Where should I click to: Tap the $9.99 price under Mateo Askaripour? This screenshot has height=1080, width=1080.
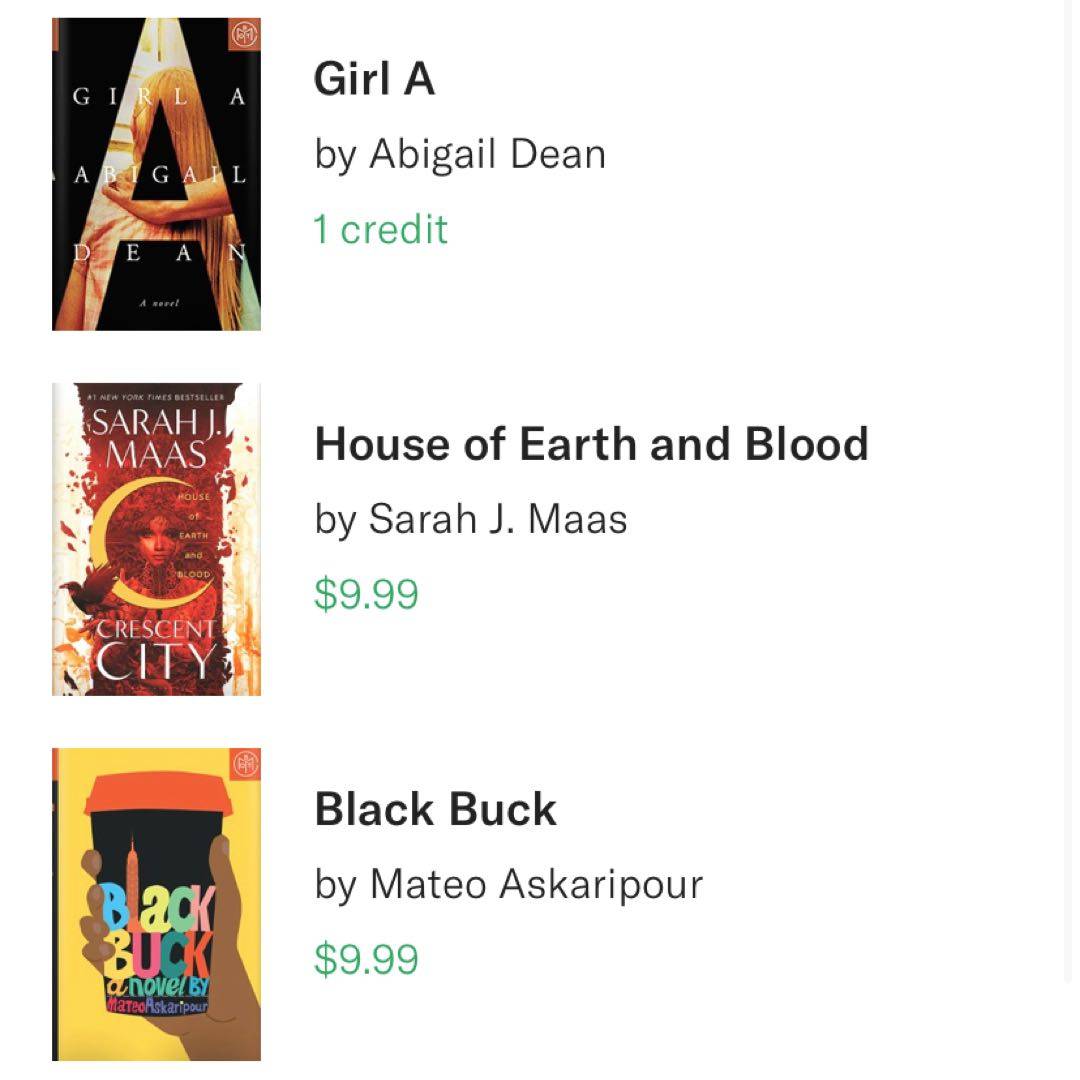coord(366,959)
